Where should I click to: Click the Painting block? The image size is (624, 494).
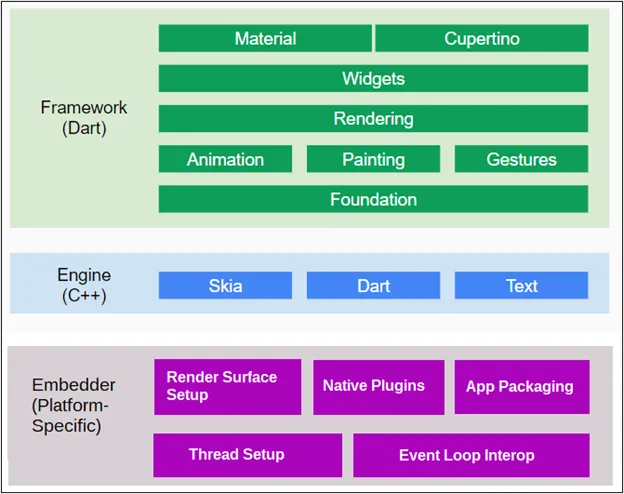coord(373,159)
